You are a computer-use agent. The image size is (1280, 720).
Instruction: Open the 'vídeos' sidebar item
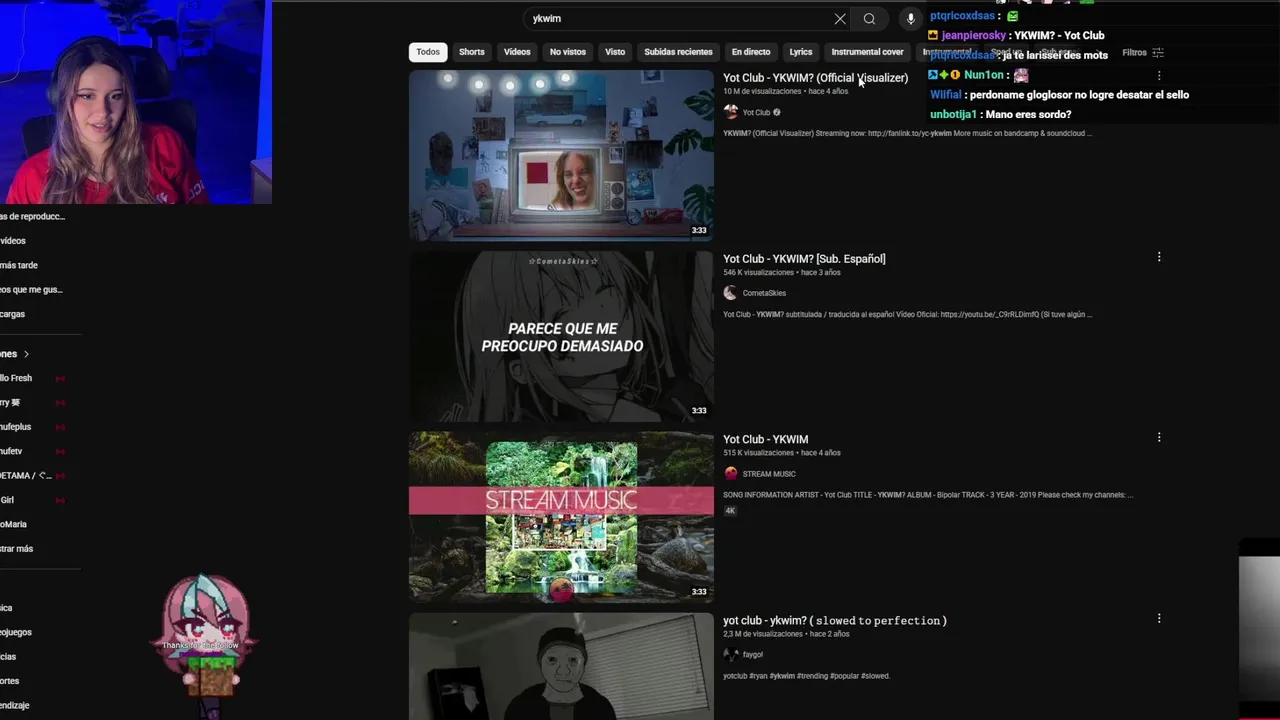13,241
